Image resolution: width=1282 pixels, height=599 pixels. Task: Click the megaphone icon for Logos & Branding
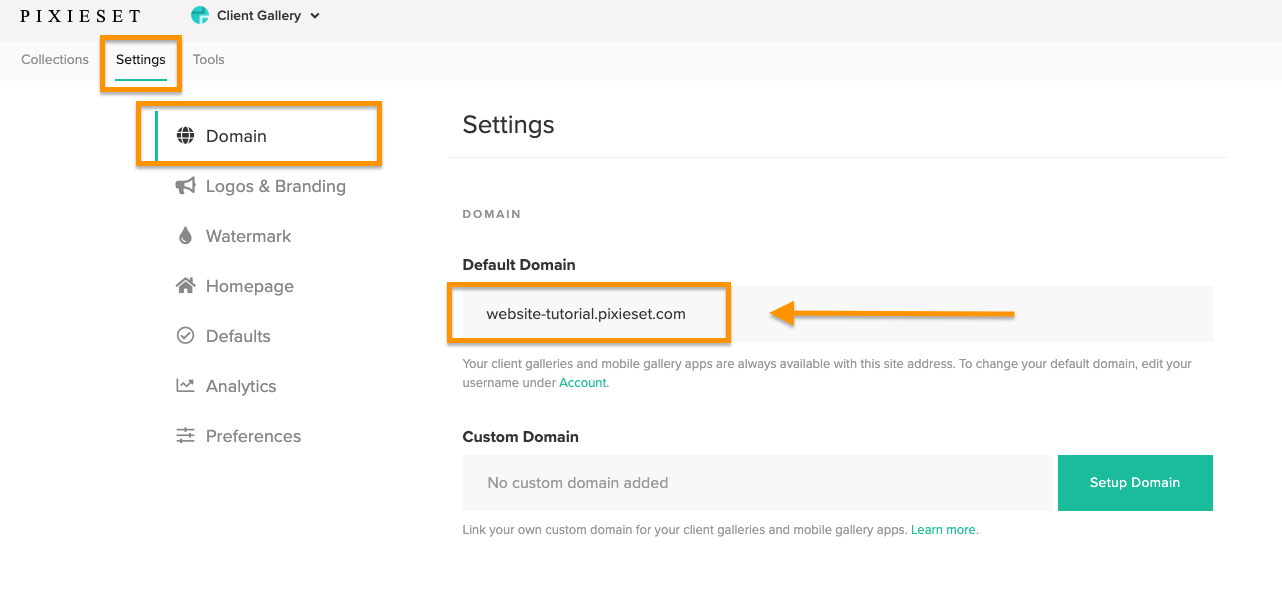(185, 186)
